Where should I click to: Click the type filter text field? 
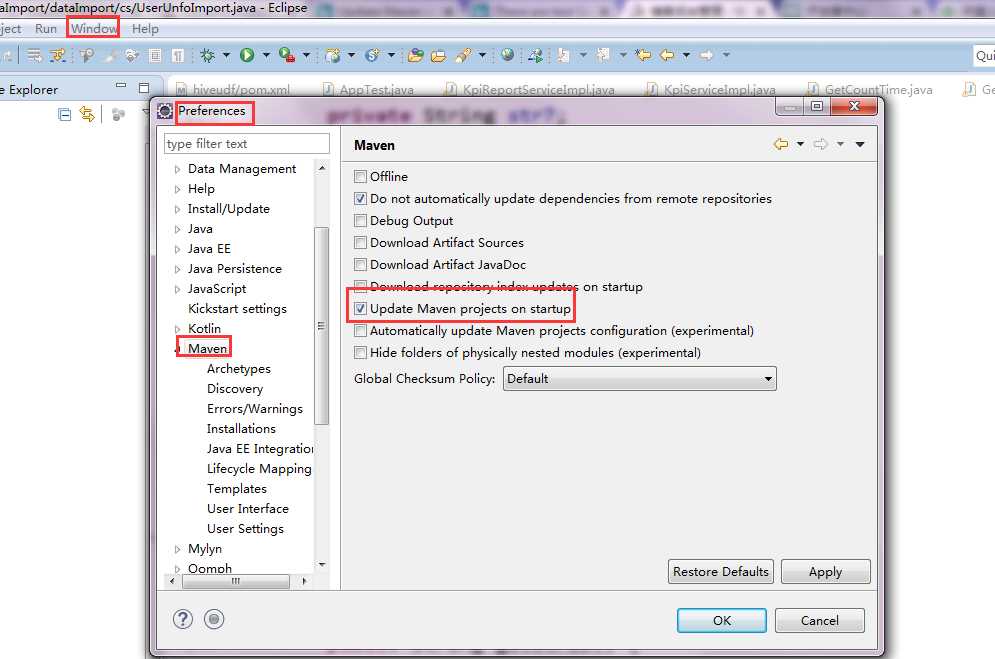(x=247, y=143)
